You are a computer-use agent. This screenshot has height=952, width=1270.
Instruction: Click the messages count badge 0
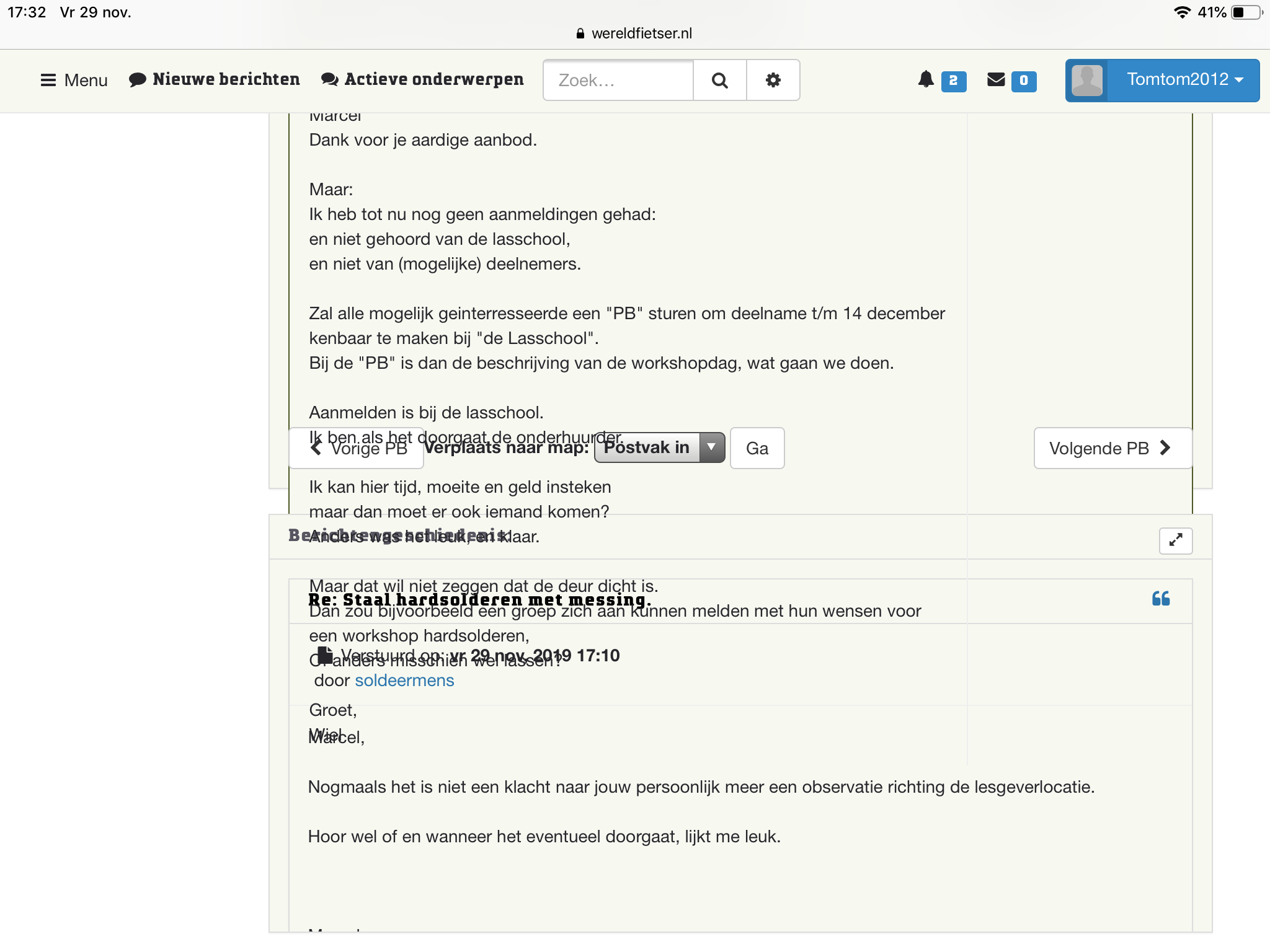(1023, 81)
